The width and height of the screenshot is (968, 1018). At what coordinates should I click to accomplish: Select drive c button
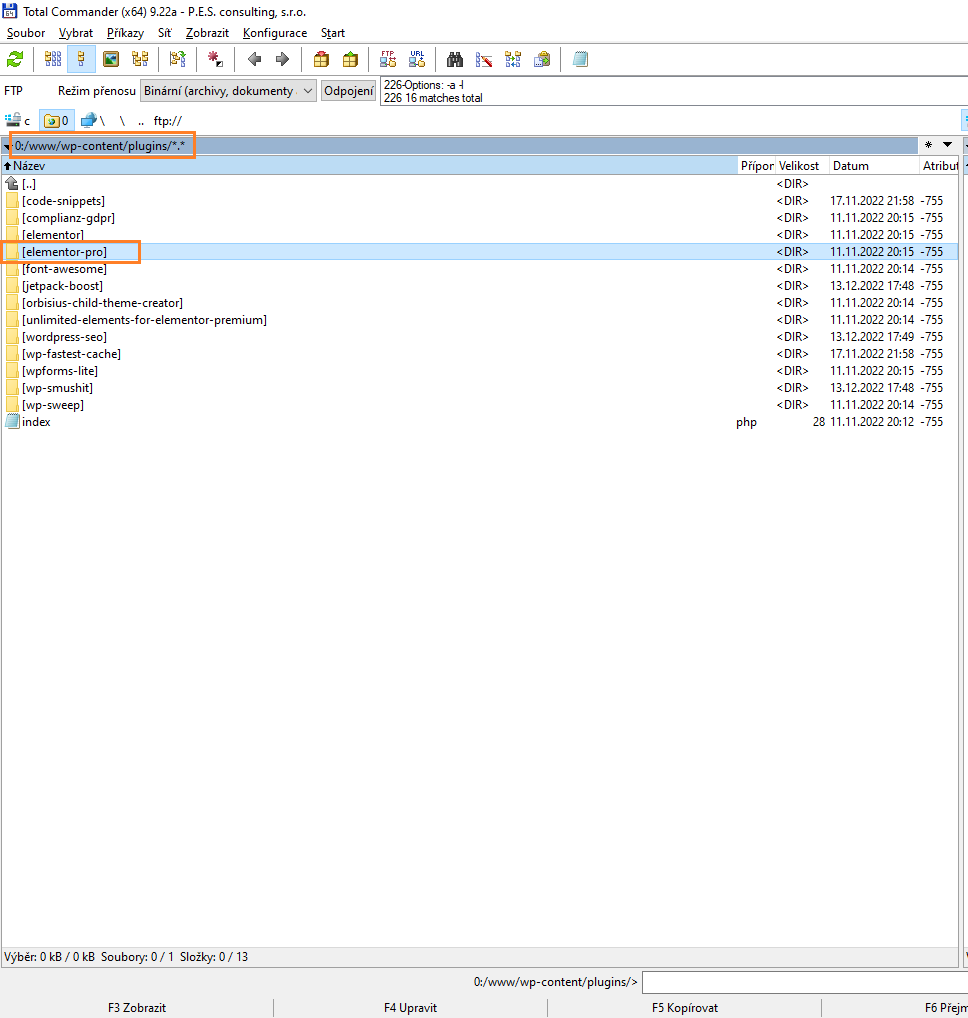18,121
